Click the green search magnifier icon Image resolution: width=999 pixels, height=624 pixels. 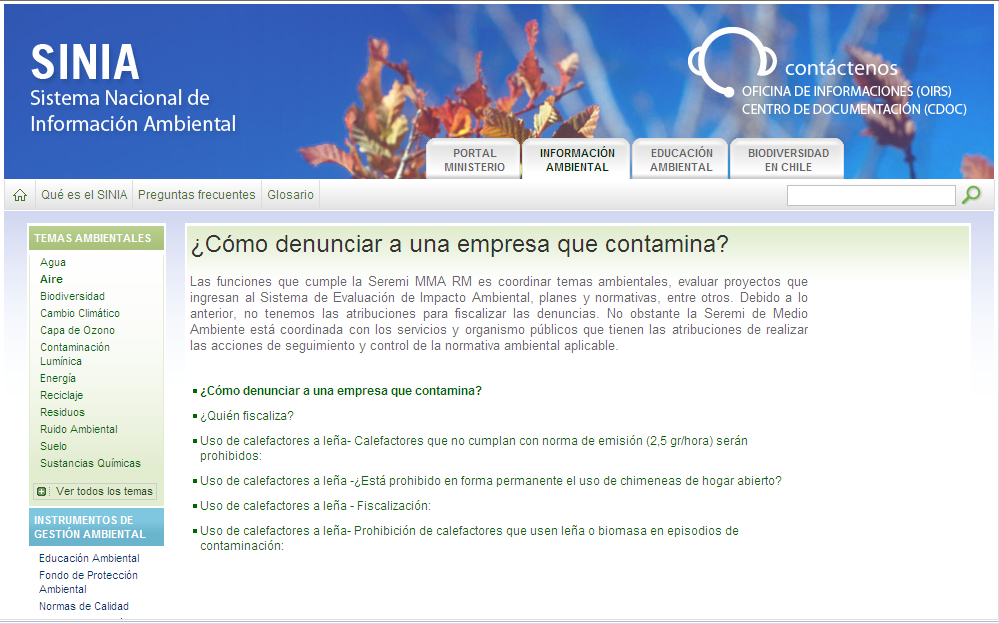(971, 195)
